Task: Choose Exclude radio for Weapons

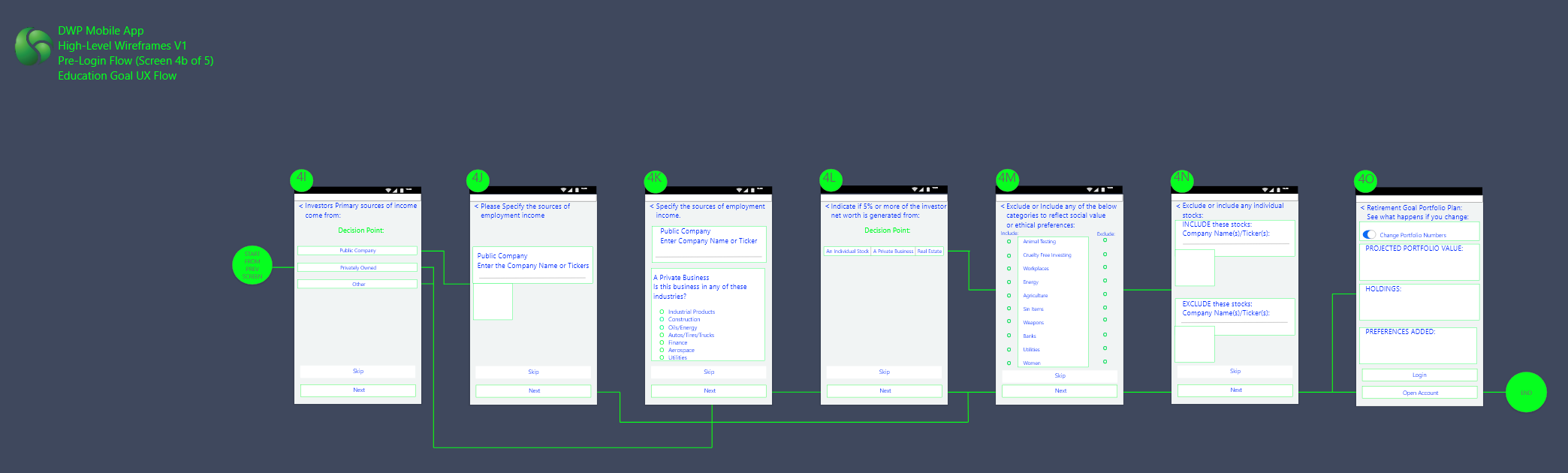Action: coord(1105,321)
